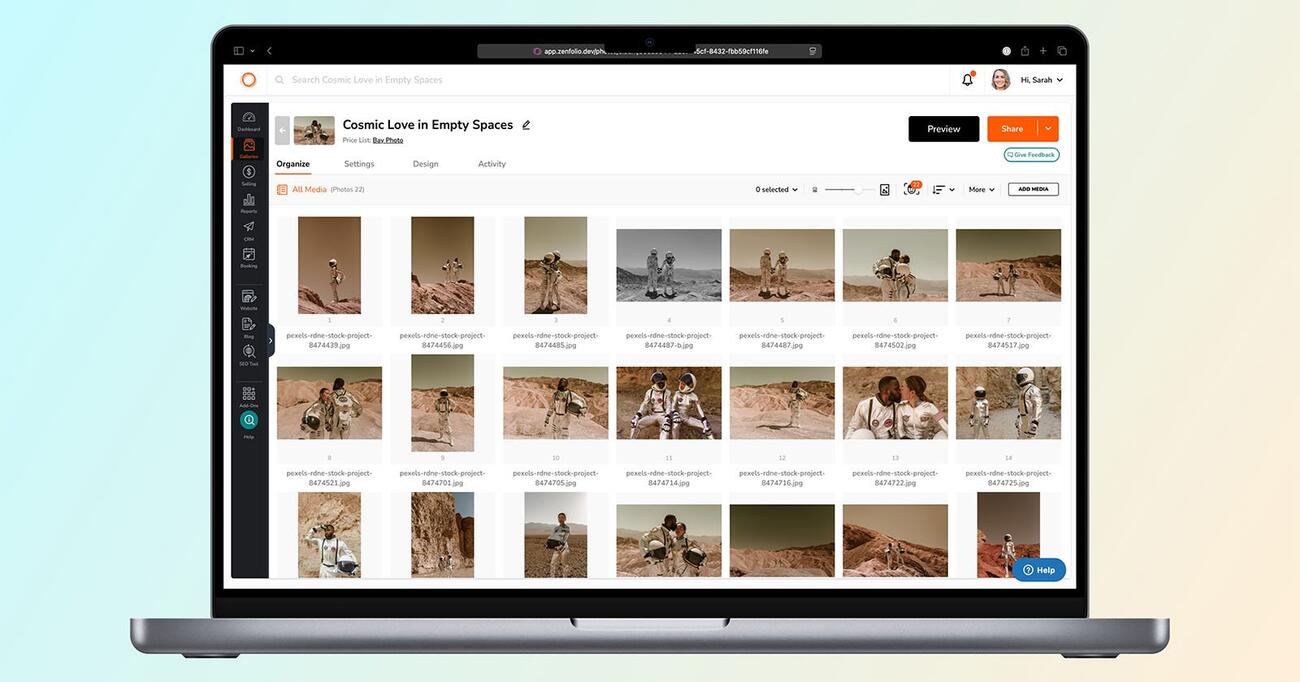Switch to the Settings tab

(359, 164)
